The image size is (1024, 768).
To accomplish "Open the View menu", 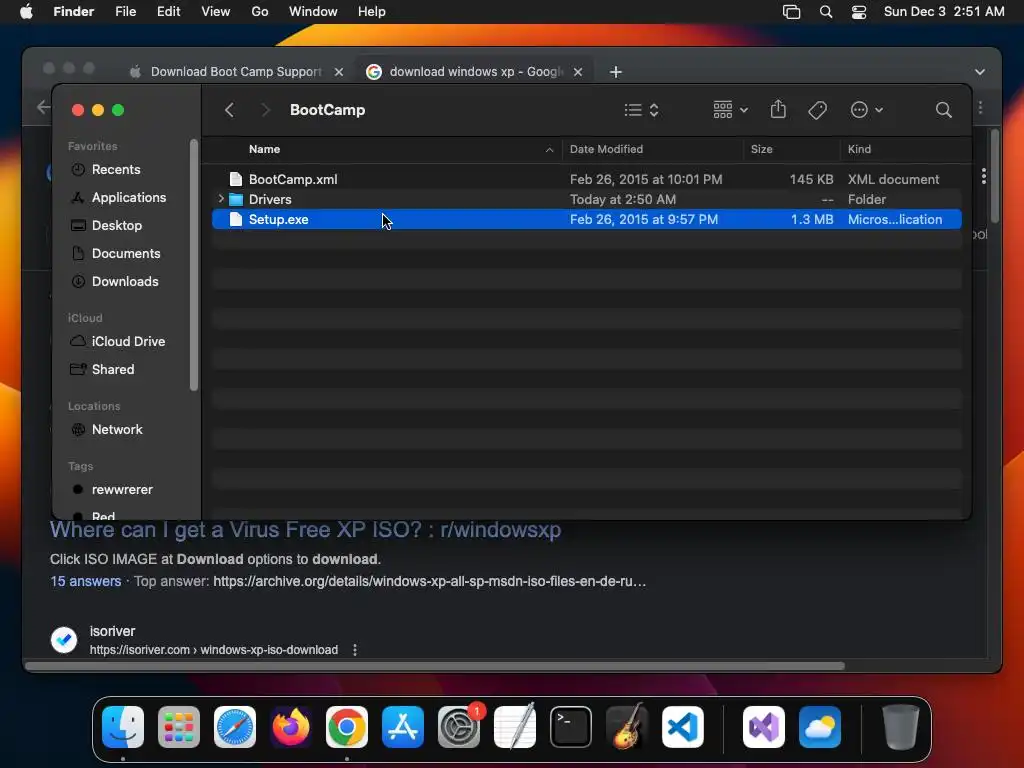I will coord(216,12).
